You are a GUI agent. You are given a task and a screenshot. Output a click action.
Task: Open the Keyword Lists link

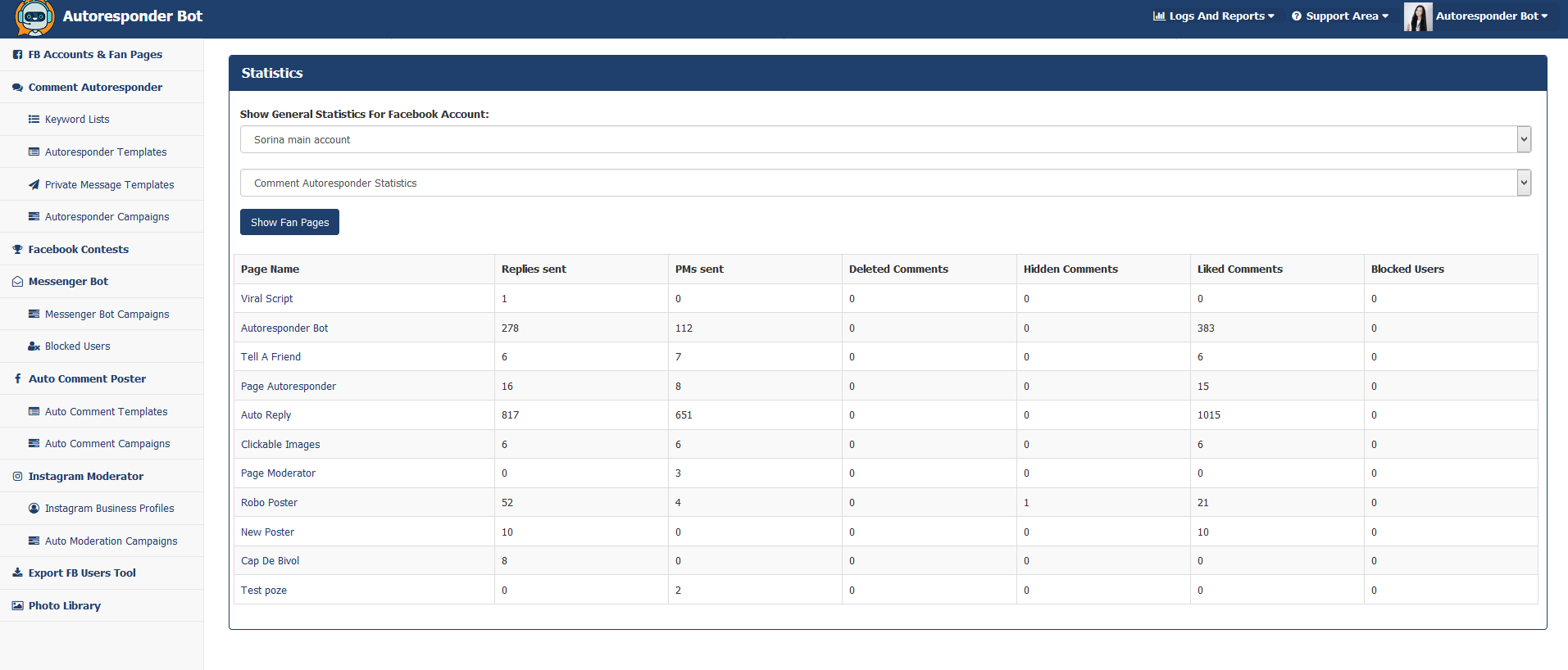(77, 120)
